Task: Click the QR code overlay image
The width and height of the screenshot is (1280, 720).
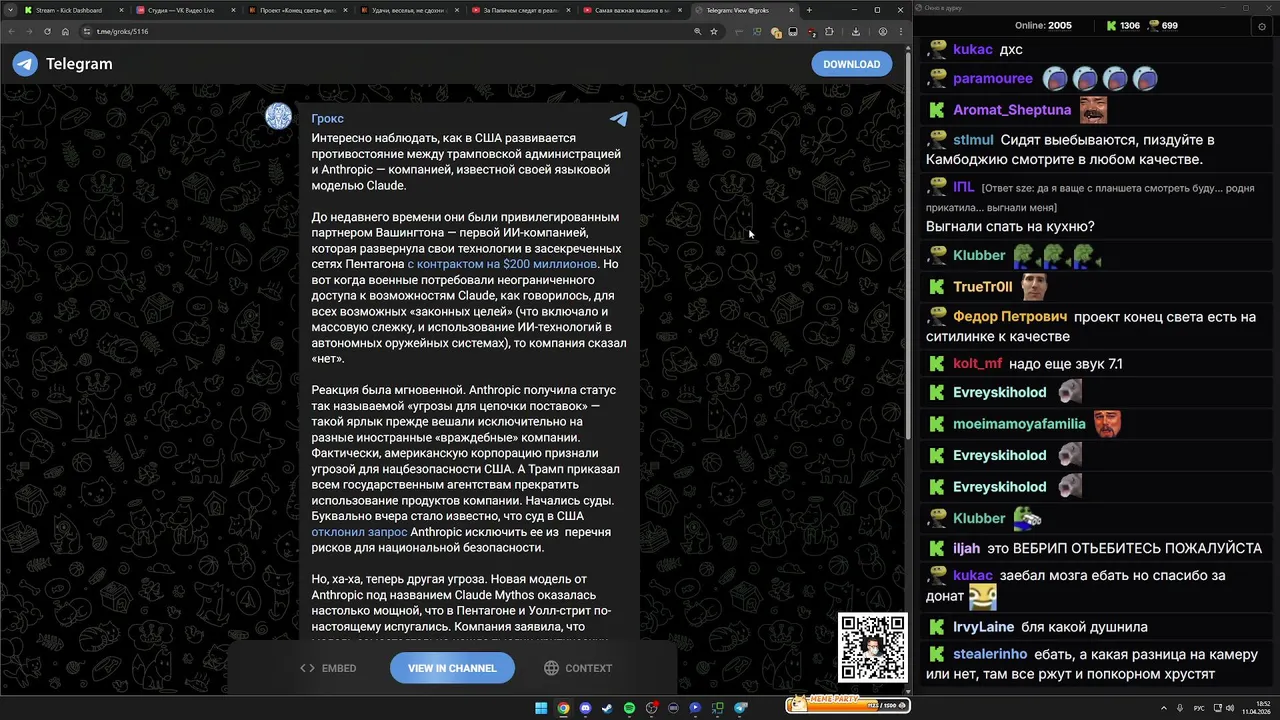Action: pyautogui.click(x=873, y=648)
